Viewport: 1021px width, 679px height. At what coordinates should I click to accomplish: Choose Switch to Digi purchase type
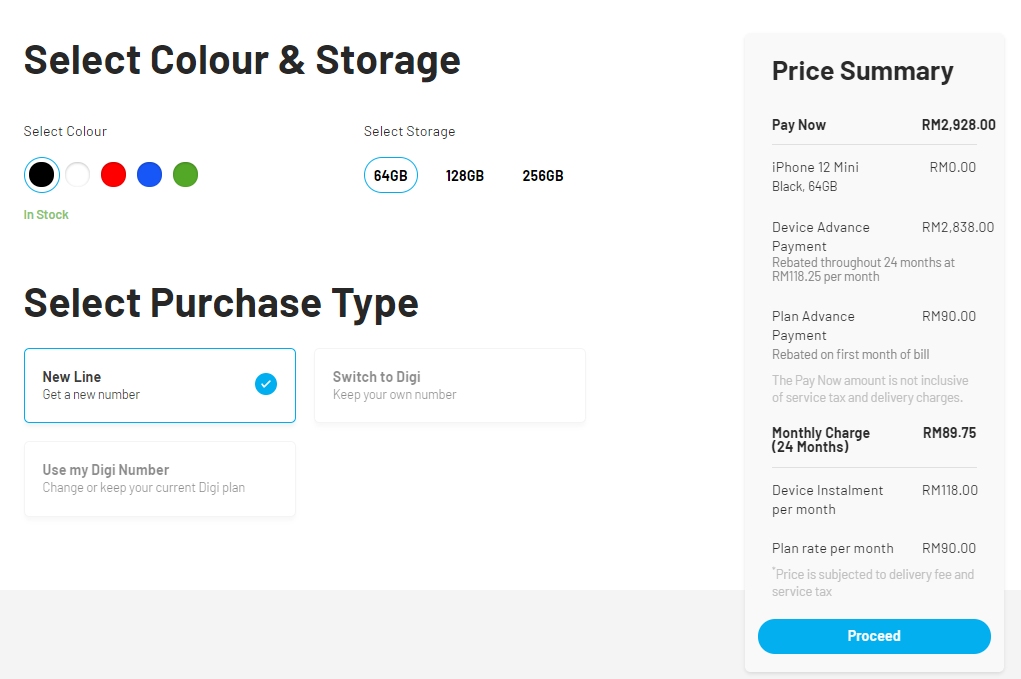tap(450, 385)
